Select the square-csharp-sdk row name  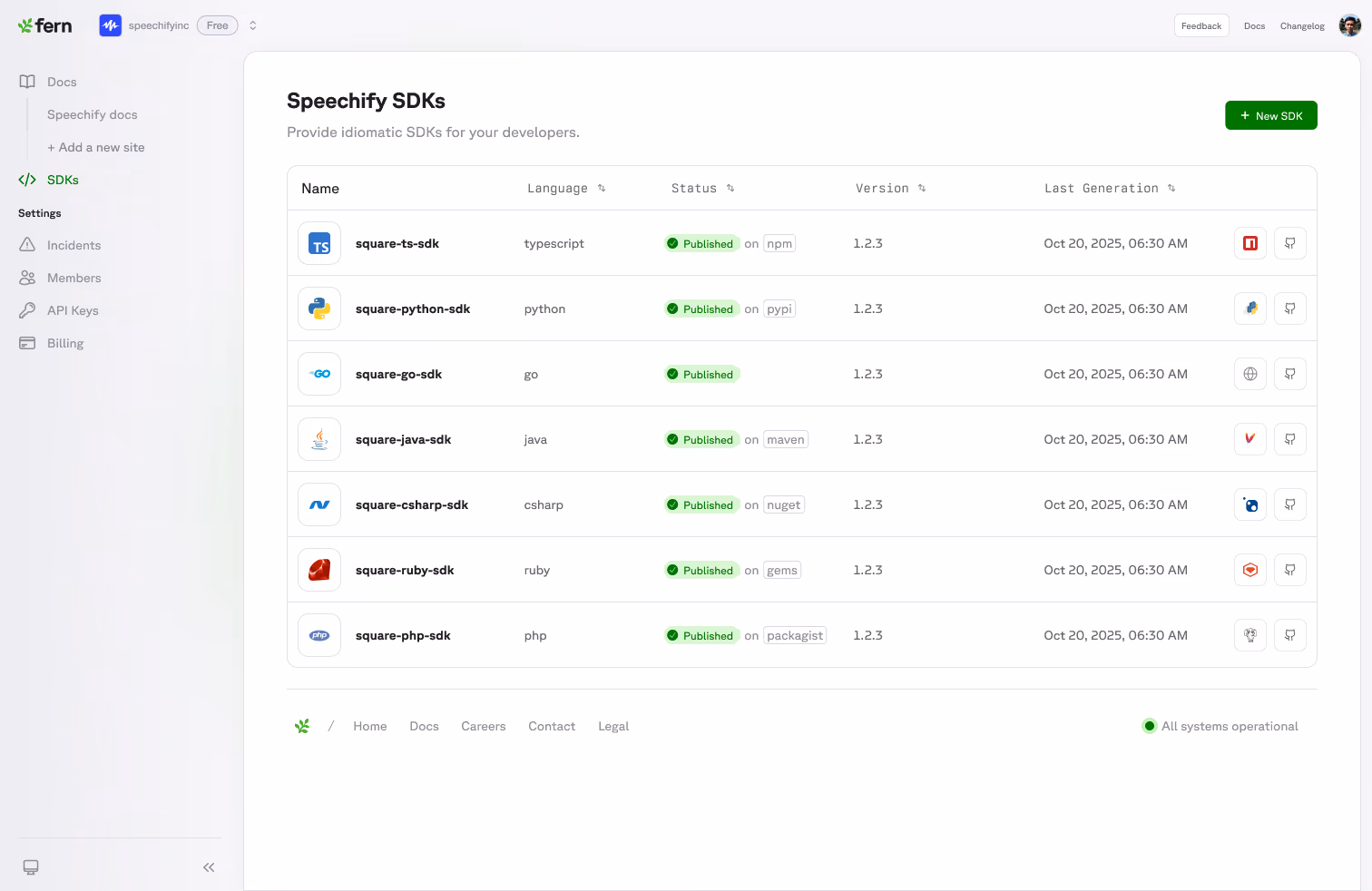coord(412,504)
